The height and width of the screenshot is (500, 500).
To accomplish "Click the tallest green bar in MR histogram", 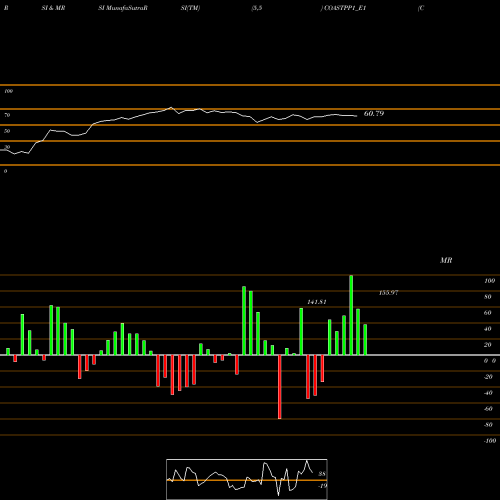I will tap(351, 315).
